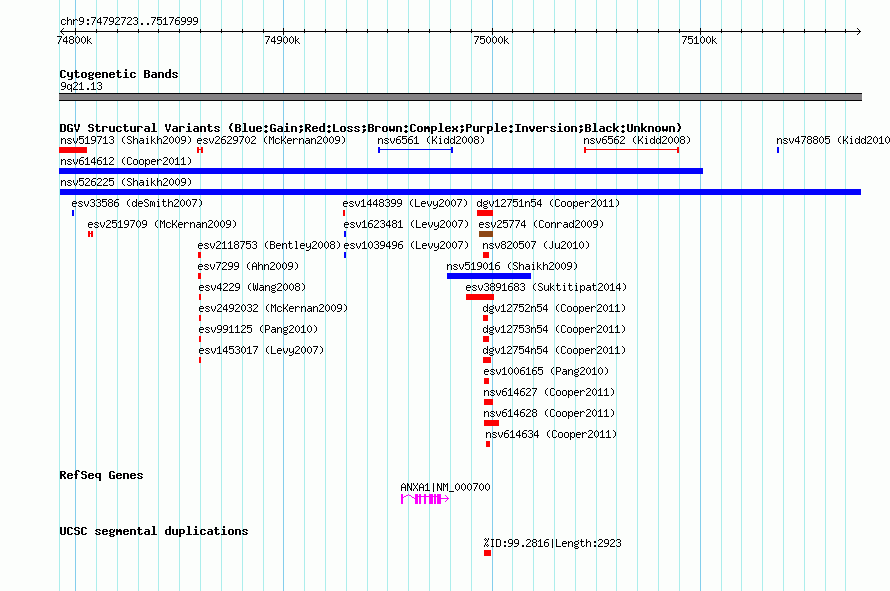
Task: Open the esv33586 (deSmith2007) label
Action: [137, 203]
